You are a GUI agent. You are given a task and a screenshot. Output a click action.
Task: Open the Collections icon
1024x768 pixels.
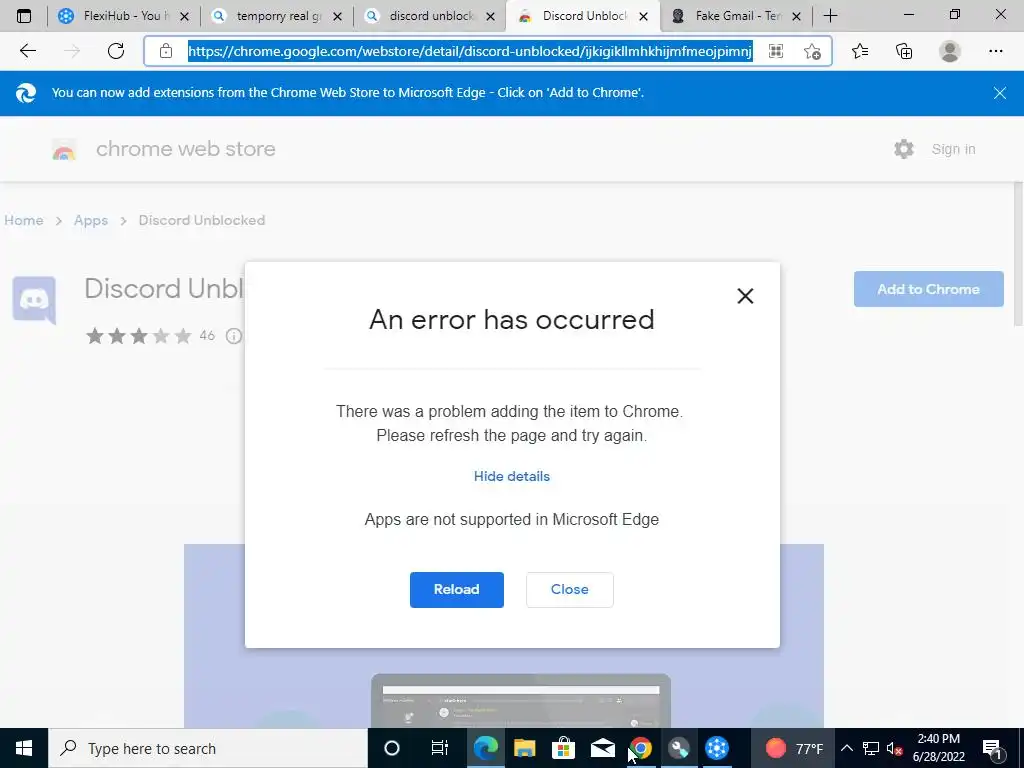[x=904, y=51]
